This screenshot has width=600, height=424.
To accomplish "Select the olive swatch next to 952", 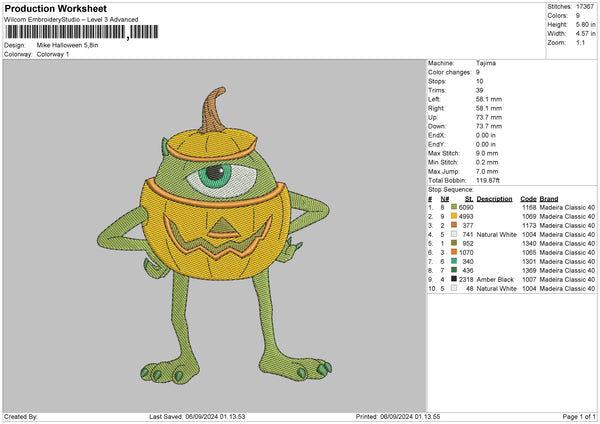I will coord(454,243).
